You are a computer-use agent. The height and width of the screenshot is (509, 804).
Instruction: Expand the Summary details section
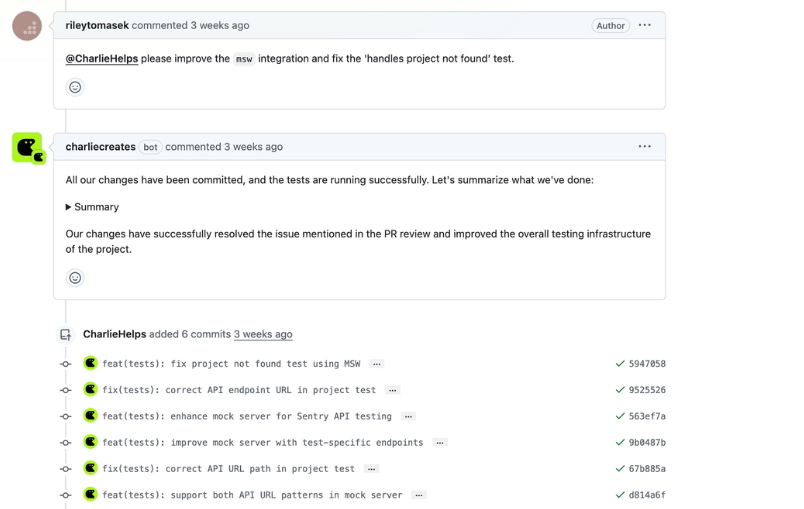pyautogui.click(x=92, y=207)
